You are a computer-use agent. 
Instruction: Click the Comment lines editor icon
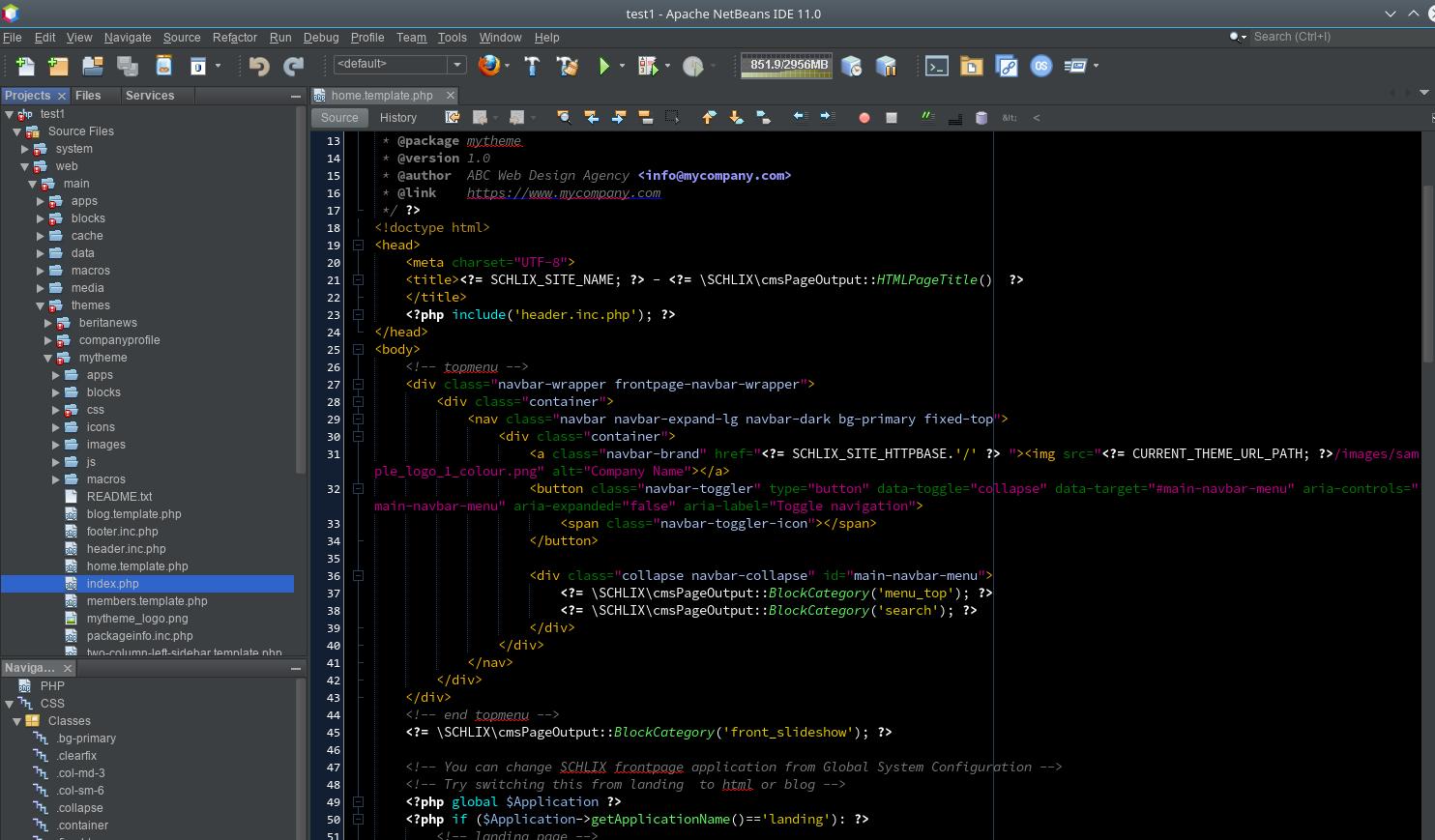click(927, 117)
